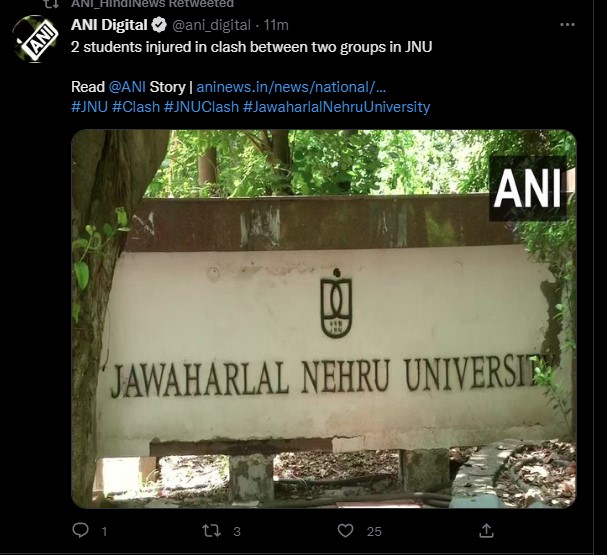Like the tweet with the heart icon
This screenshot has height=555, width=607.
pos(345,530)
